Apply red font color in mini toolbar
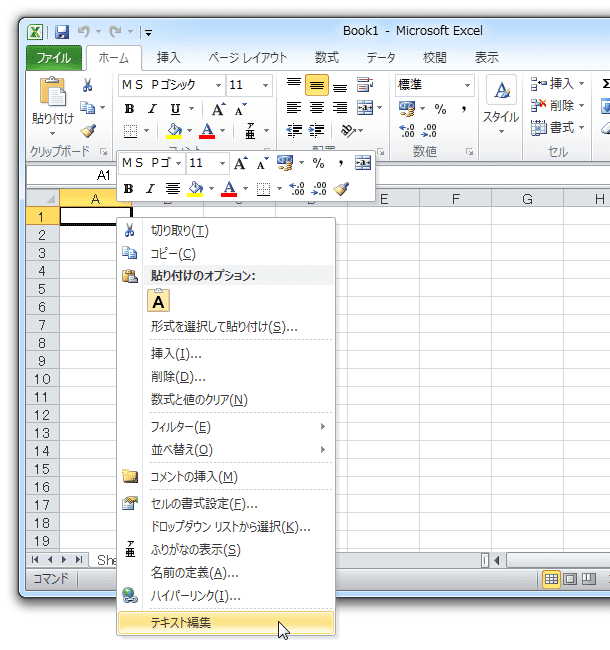Screen dimensions: 610x650 229,189
